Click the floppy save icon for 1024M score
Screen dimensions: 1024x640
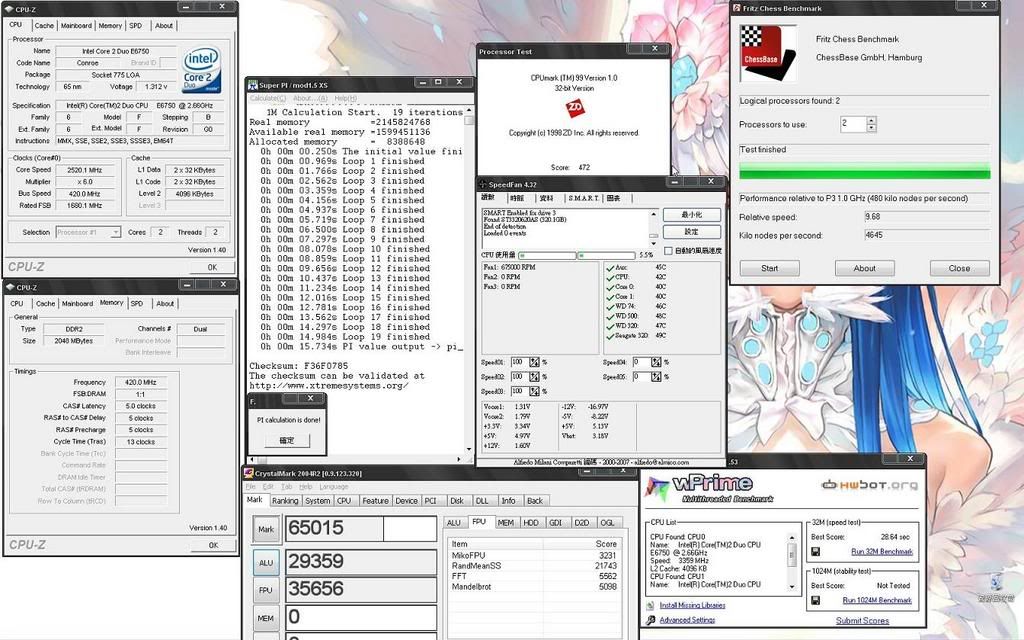816,600
